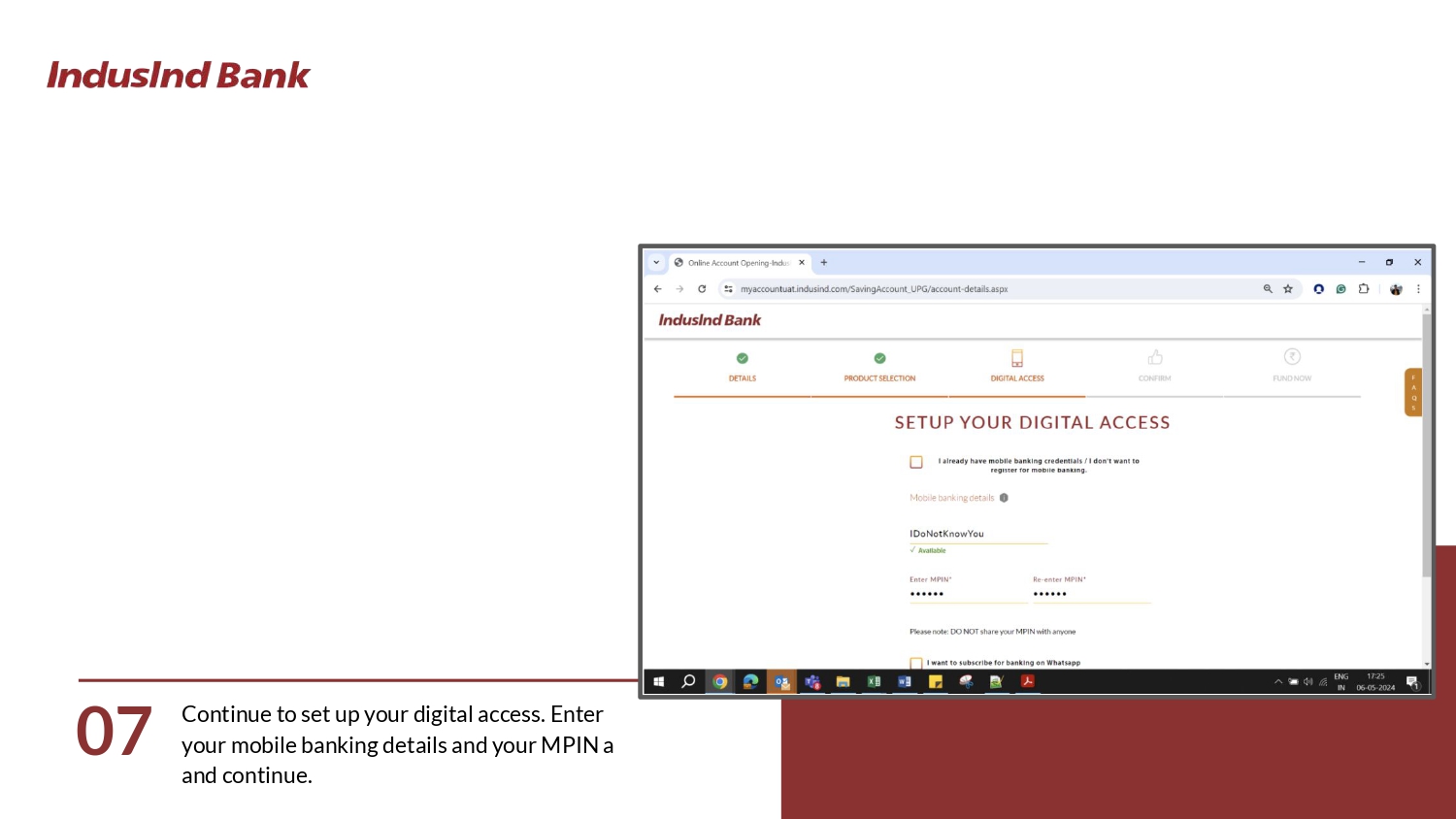Open Adobe Acrobat from the taskbar
This screenshot has height=819, width=1456.
pyautogui.click(x=1027, y=681)
